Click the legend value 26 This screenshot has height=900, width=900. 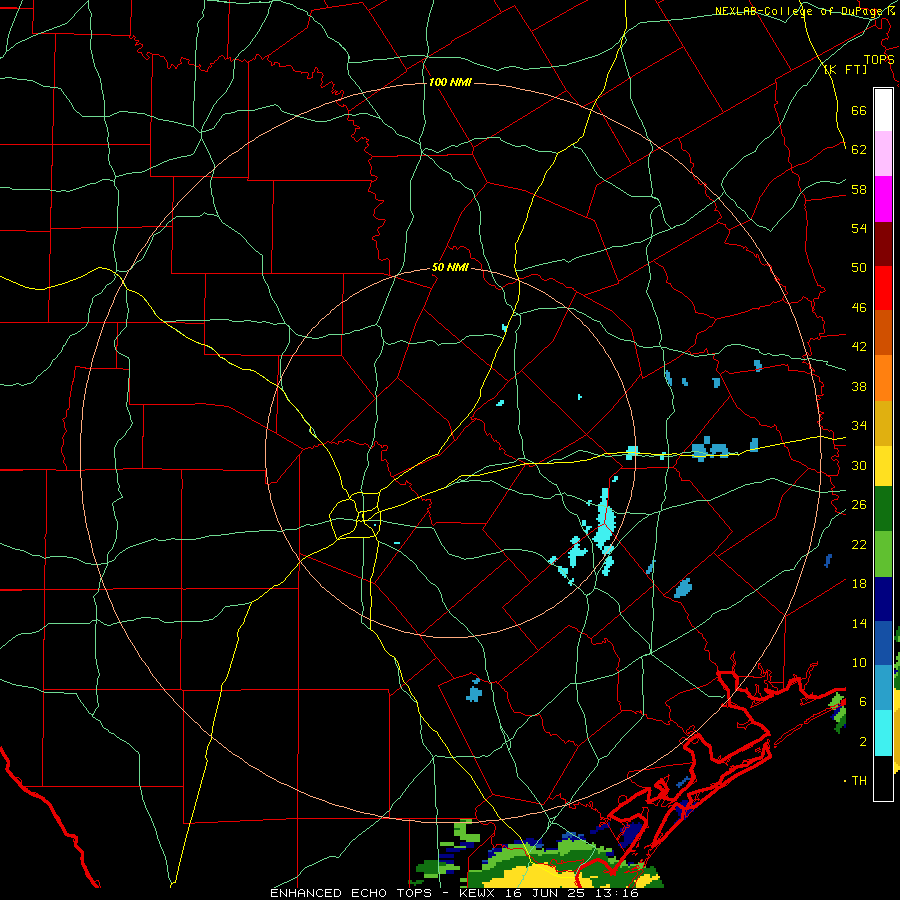coord(859,505)
